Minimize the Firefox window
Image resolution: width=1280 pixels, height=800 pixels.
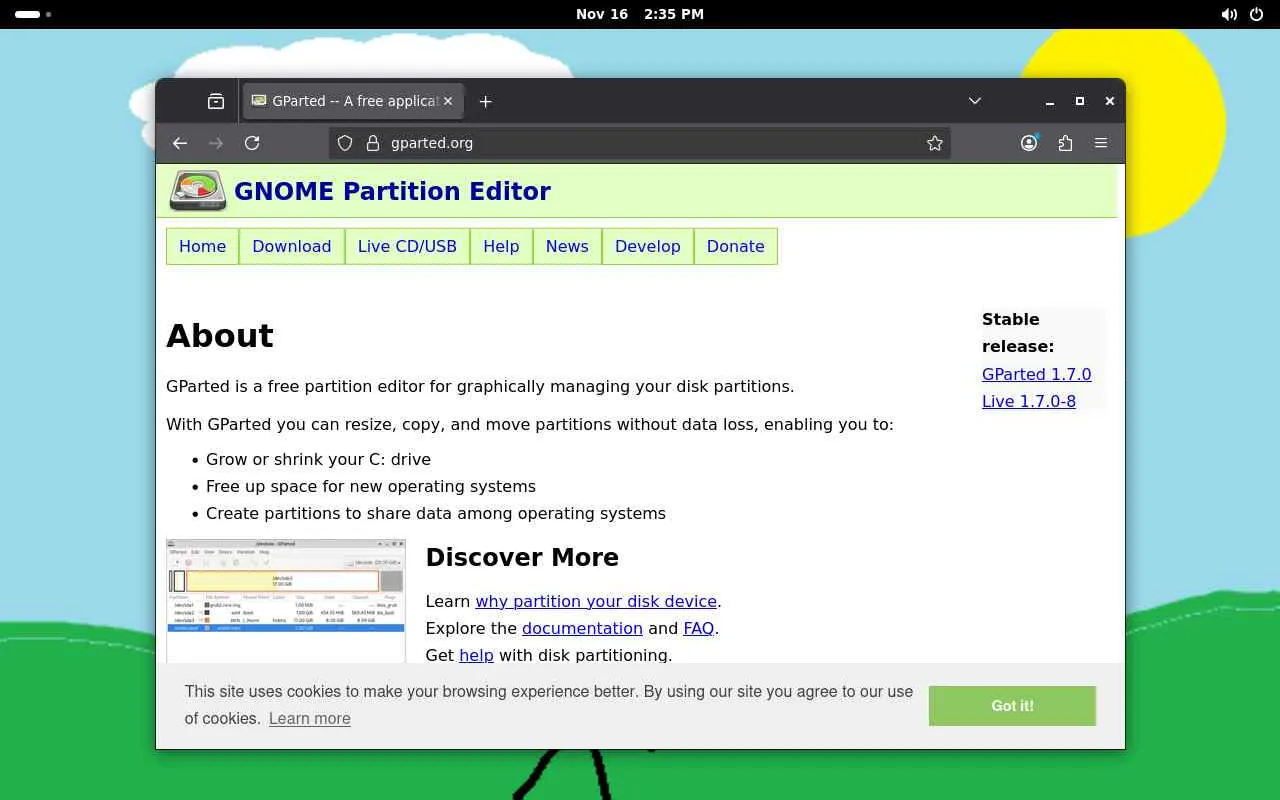[x=1050, y=101]
